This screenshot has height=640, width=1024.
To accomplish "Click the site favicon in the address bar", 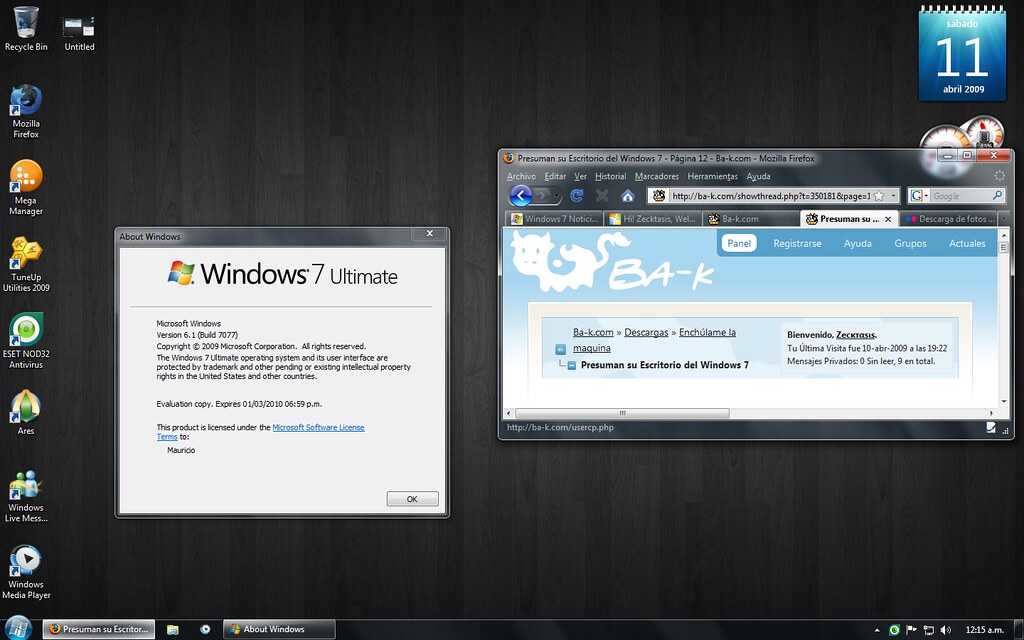I will [x=658, y=195].
